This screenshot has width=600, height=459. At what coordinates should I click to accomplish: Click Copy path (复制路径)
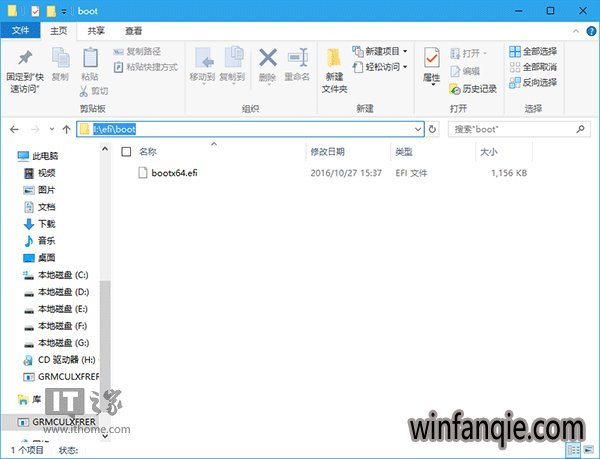137,51
